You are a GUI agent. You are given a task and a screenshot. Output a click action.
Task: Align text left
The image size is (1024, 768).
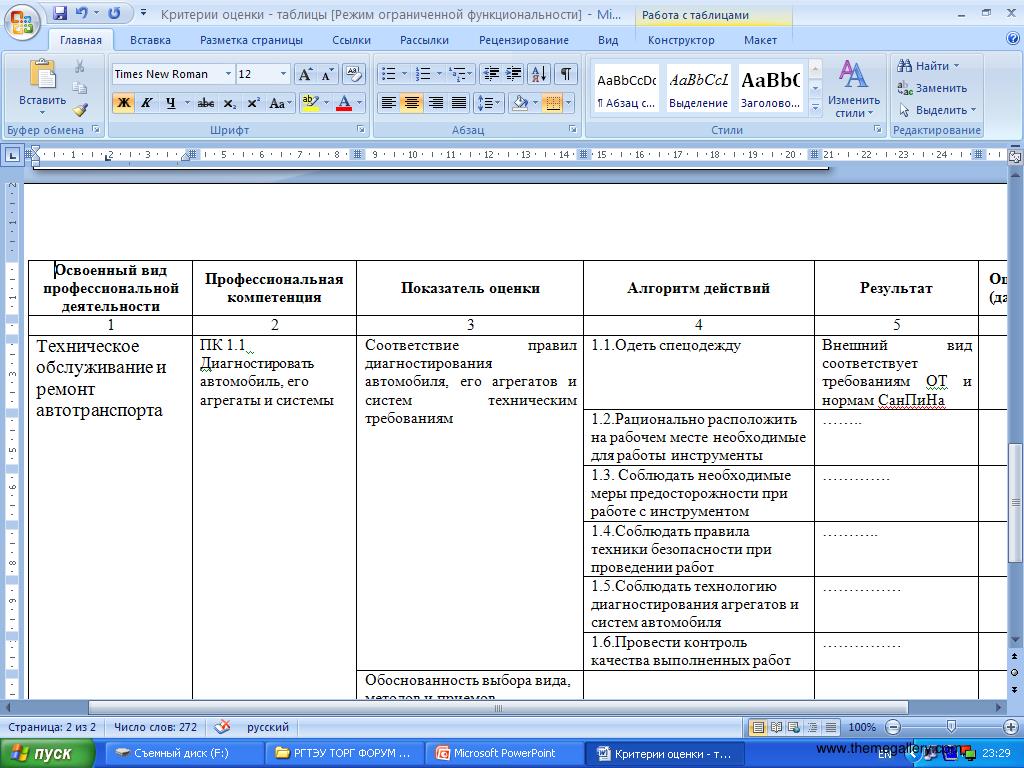tap(389, 103)
